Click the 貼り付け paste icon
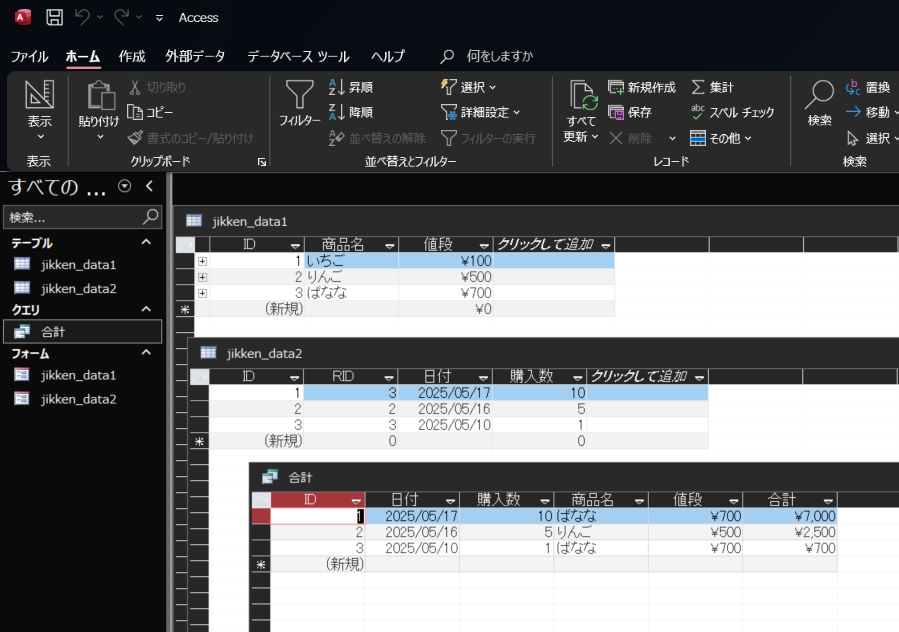The height and width of the screenshot is (632, 899). point(101,95)
